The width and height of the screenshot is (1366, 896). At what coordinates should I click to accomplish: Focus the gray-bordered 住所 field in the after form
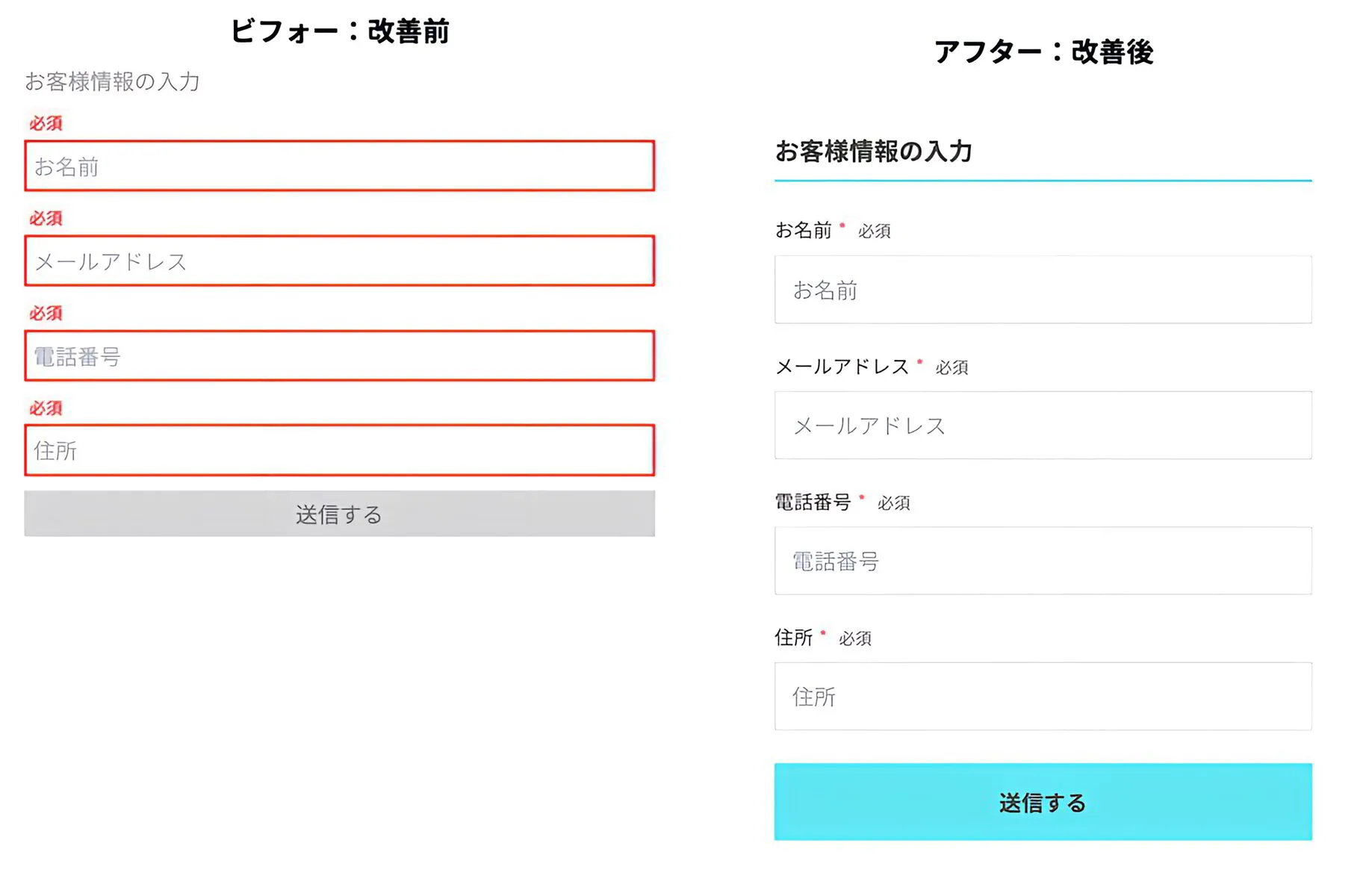pyautogui.click(x=1043, y=697)
